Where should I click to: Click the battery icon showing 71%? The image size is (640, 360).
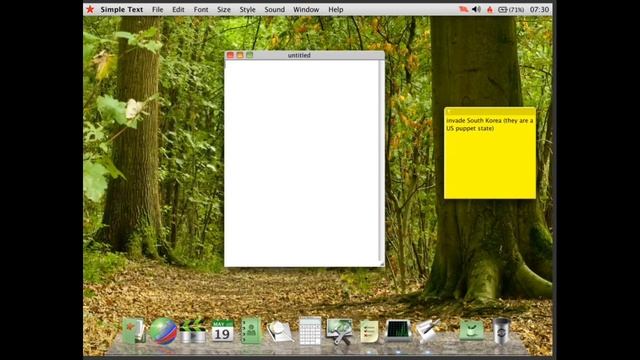[511, 9]
